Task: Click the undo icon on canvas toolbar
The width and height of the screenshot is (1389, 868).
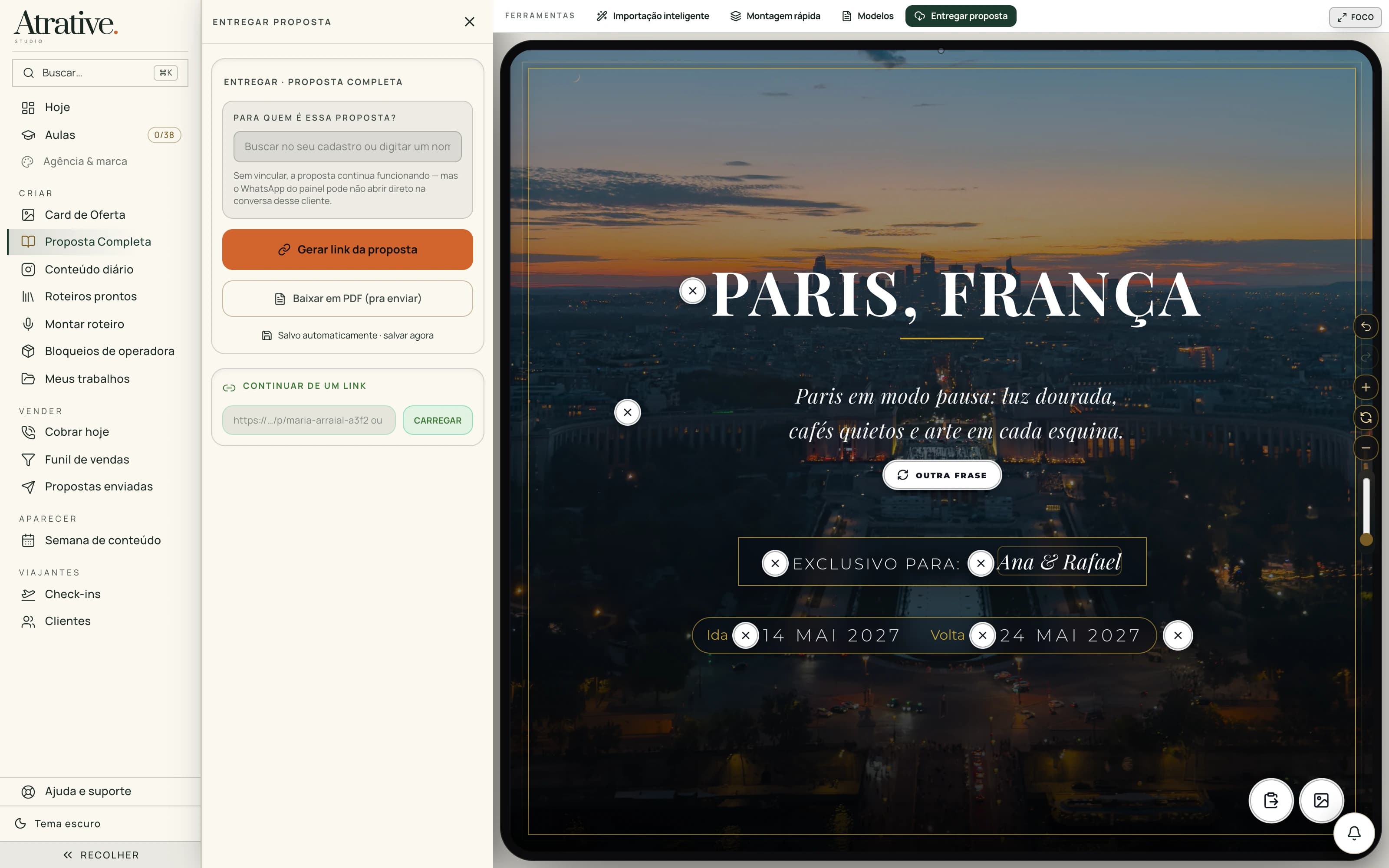Action: (1366, 327)
